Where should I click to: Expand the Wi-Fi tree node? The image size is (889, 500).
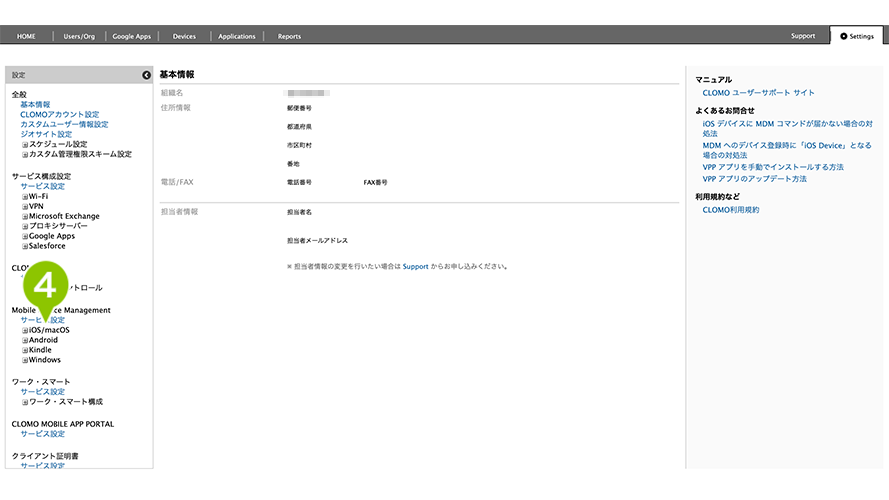pos(25,197)
